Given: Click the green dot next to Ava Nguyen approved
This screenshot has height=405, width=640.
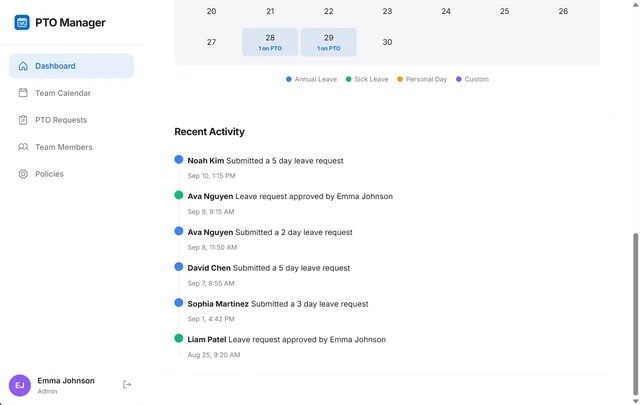Looking at the screenshot, I should click(179, 195).
